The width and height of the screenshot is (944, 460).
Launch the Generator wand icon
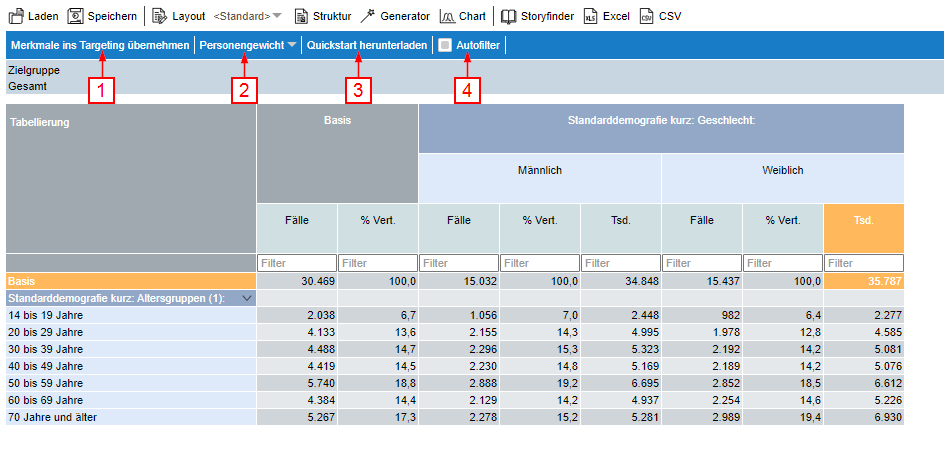[x=367, y=16]
